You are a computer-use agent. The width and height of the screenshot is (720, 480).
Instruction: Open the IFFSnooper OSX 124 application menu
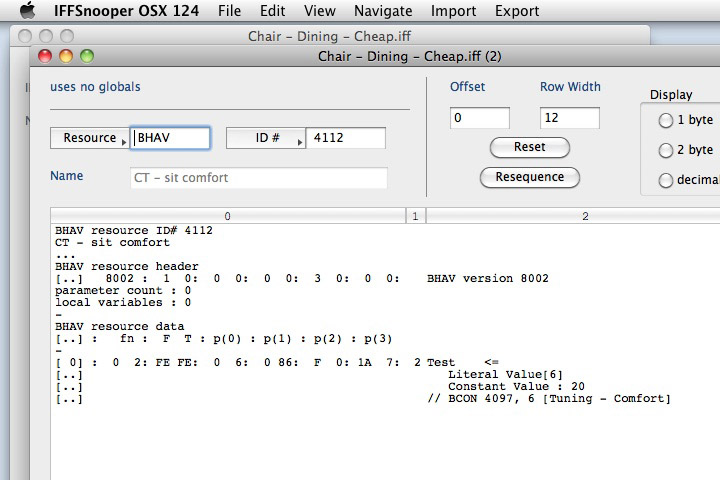126,11
